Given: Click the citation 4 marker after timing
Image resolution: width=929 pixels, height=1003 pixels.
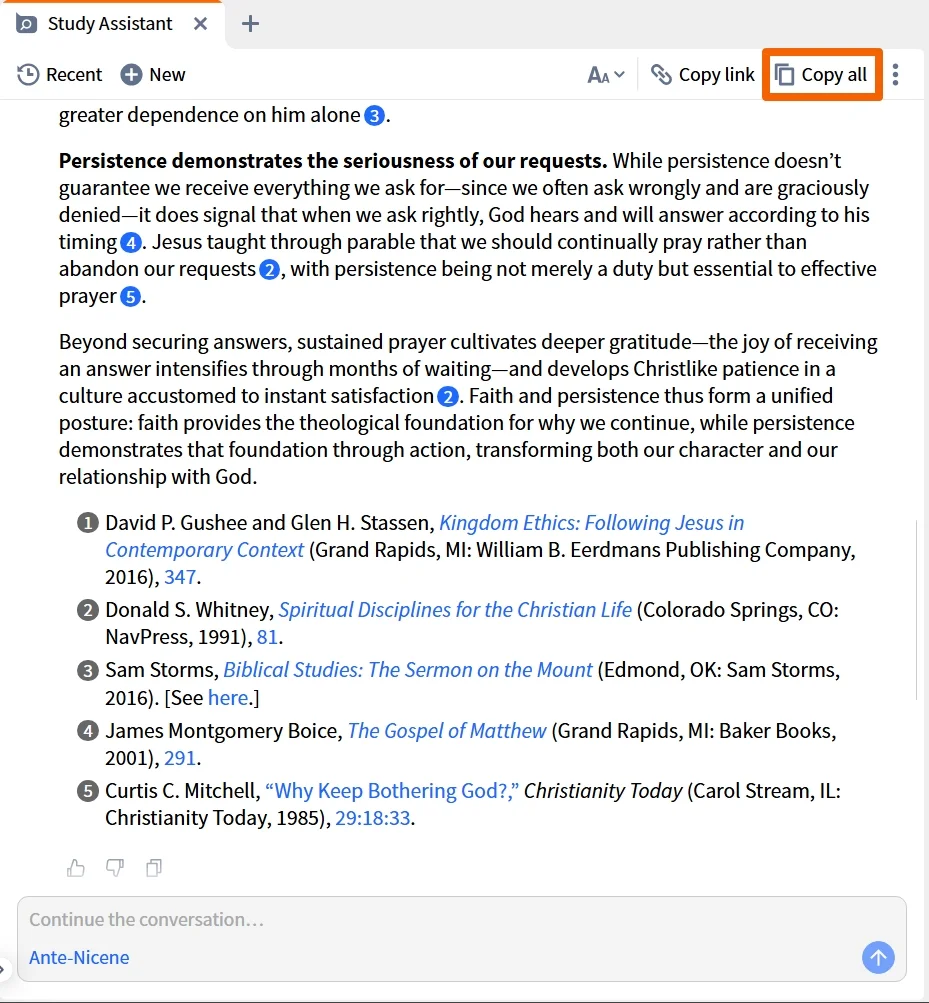Looking at the screenshot, I should point(131,242).
